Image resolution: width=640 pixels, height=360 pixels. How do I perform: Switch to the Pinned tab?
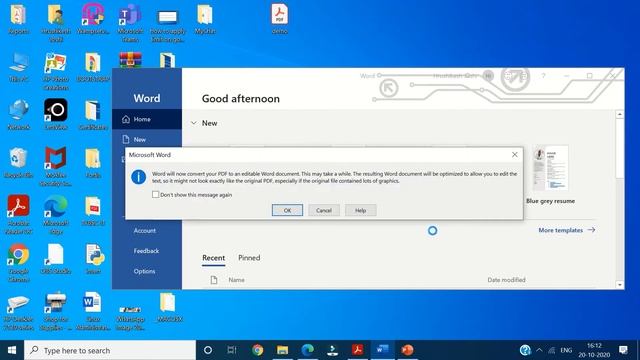tap(249, 258)
